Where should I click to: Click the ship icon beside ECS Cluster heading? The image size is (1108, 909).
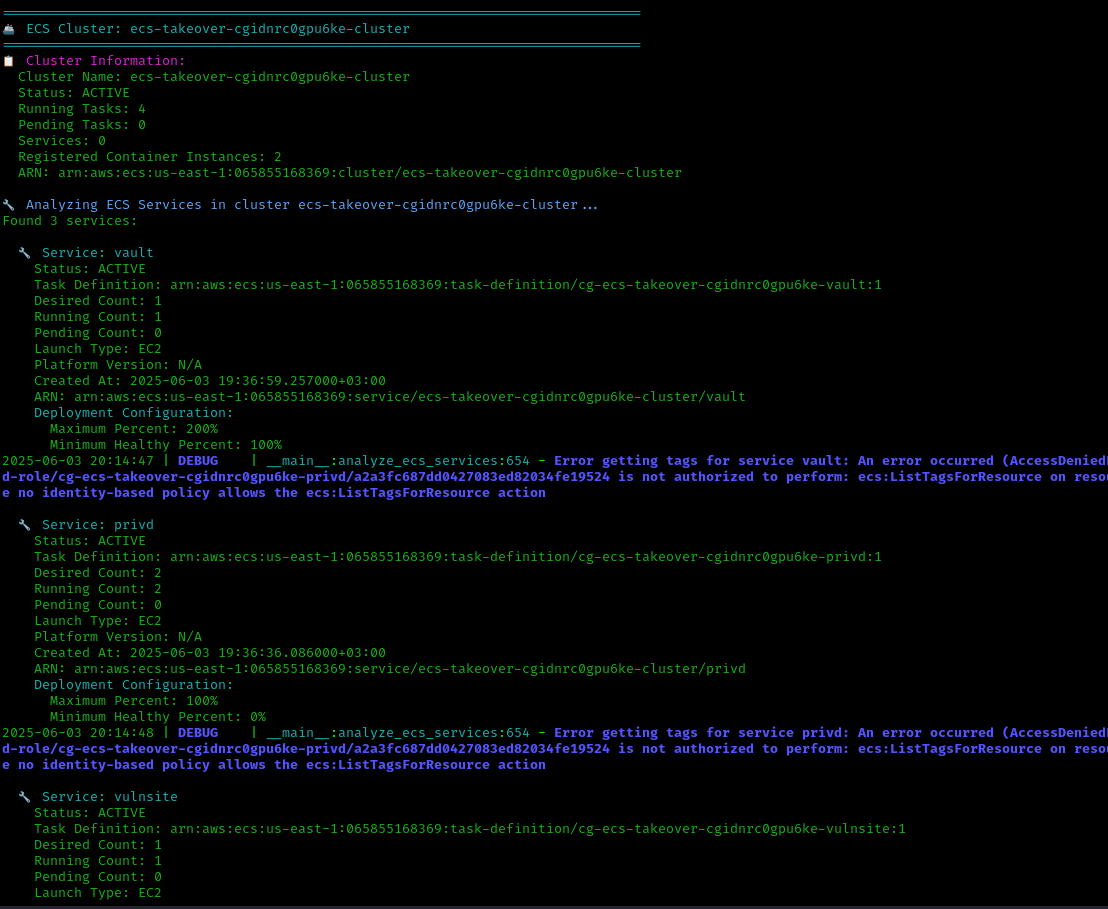click(8, 29)
